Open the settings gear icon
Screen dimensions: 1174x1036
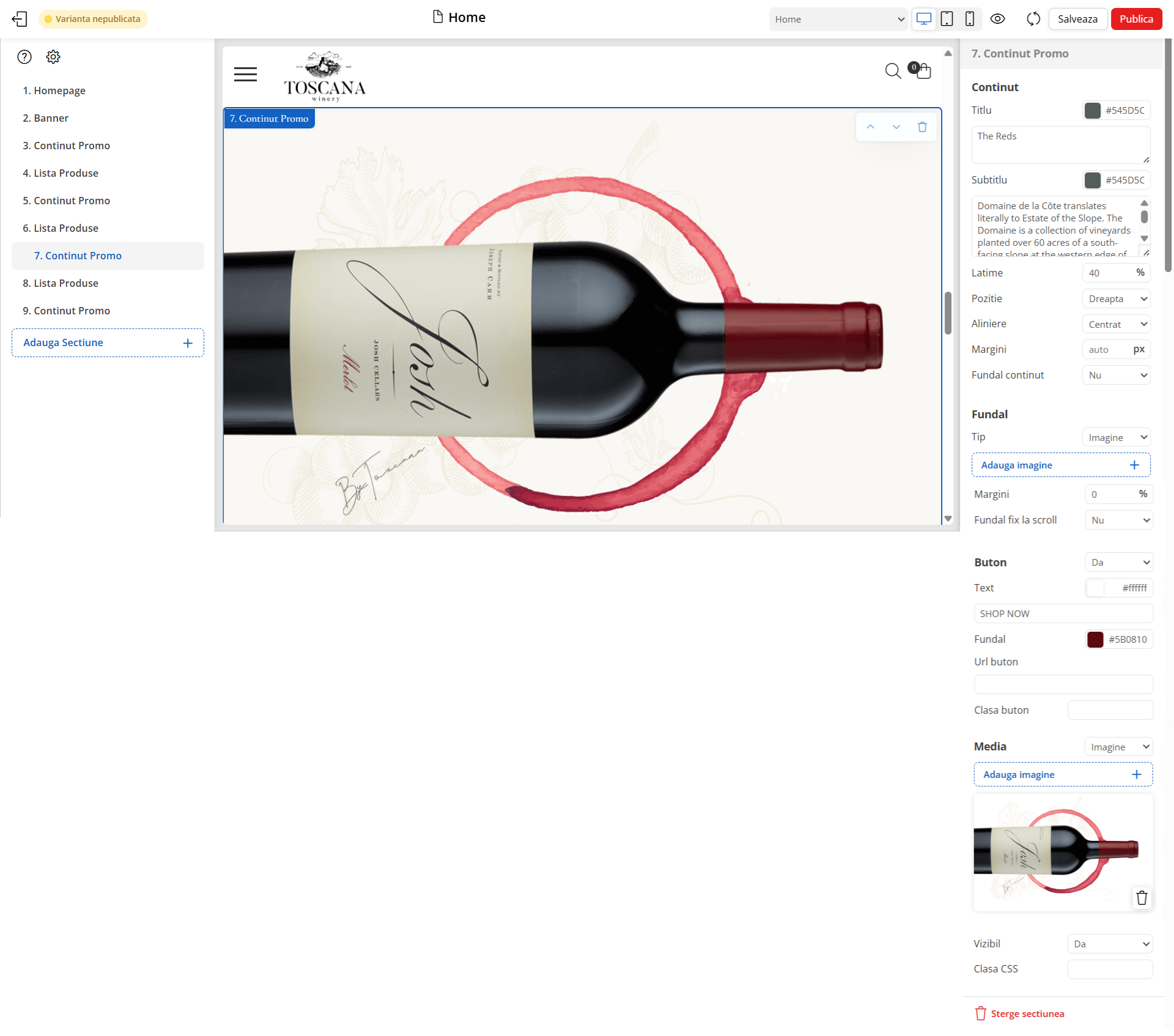pyautogui.click(x=53, y=57)
